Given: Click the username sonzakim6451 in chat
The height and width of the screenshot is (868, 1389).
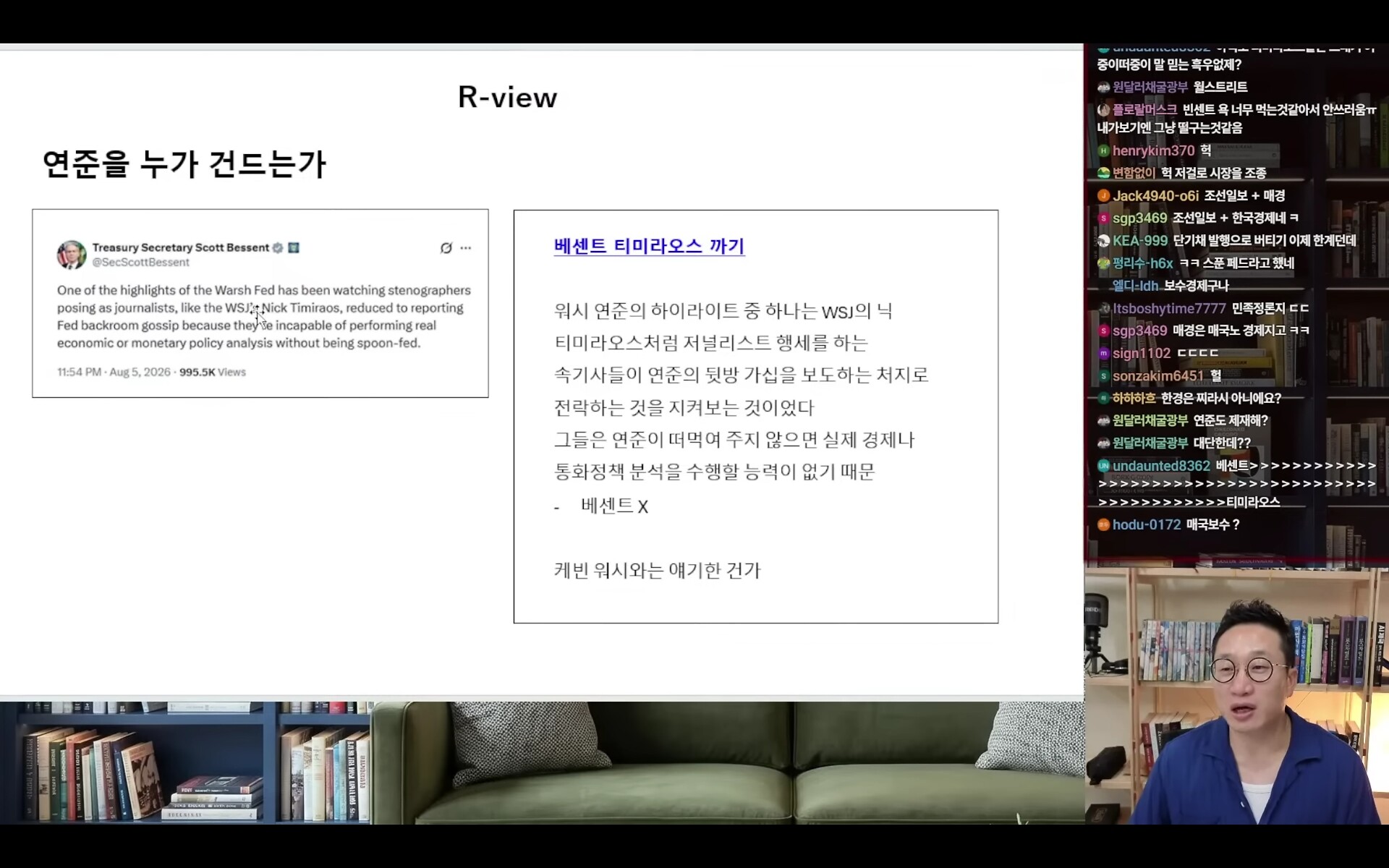Looking at the screenshot, I should (x=1157, y=376).
